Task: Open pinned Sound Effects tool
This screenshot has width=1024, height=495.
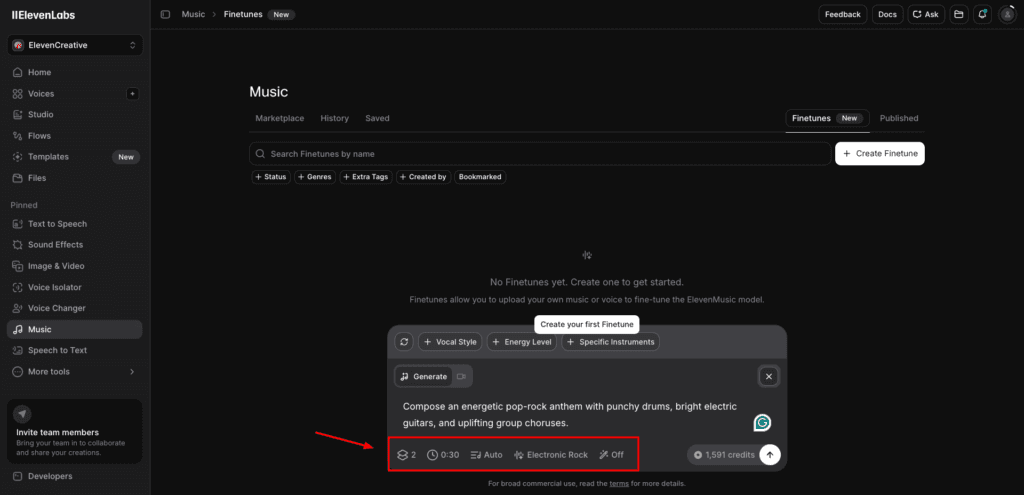Action: [74, 245]
